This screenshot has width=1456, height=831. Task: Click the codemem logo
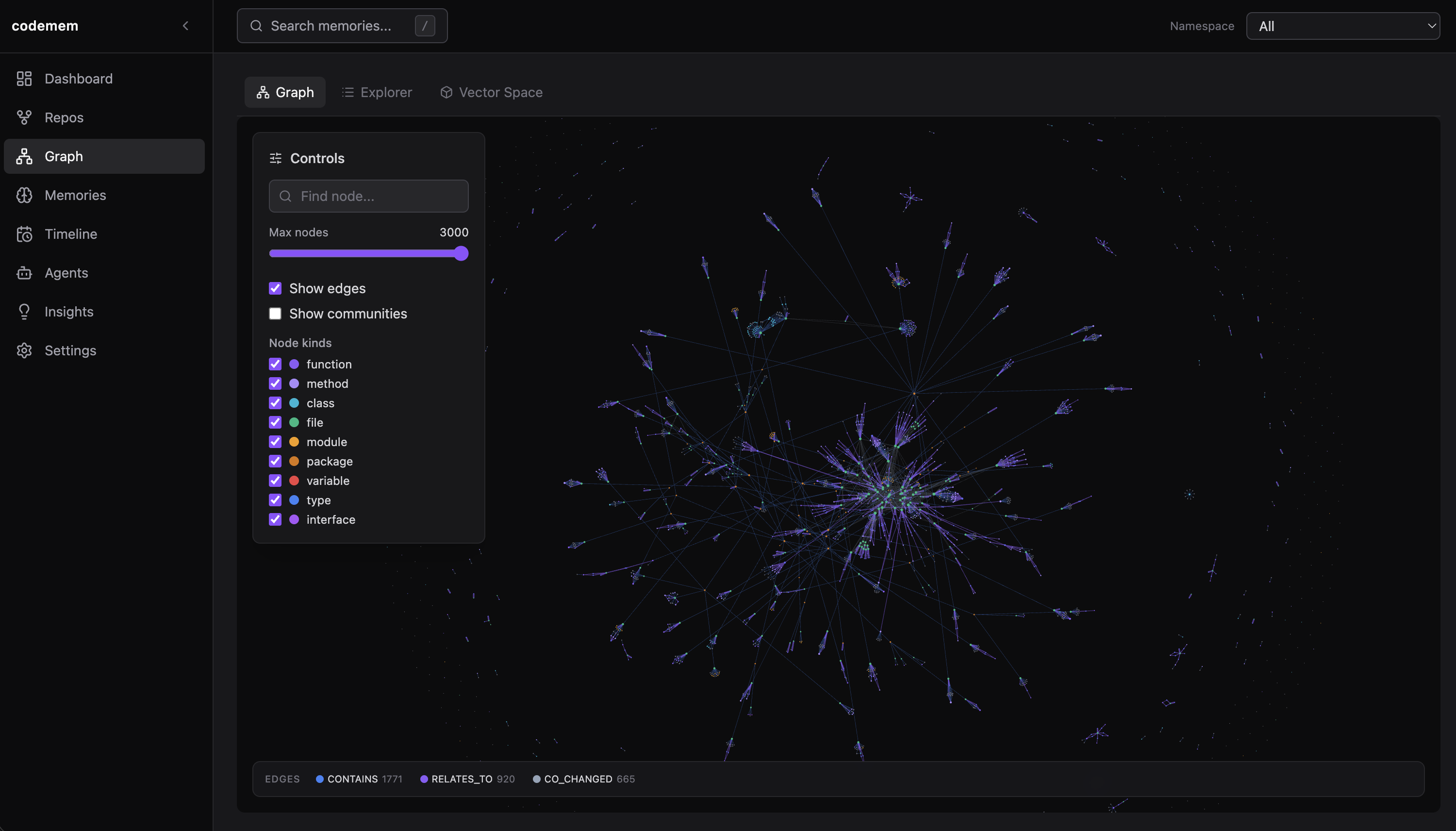point(45,25)
